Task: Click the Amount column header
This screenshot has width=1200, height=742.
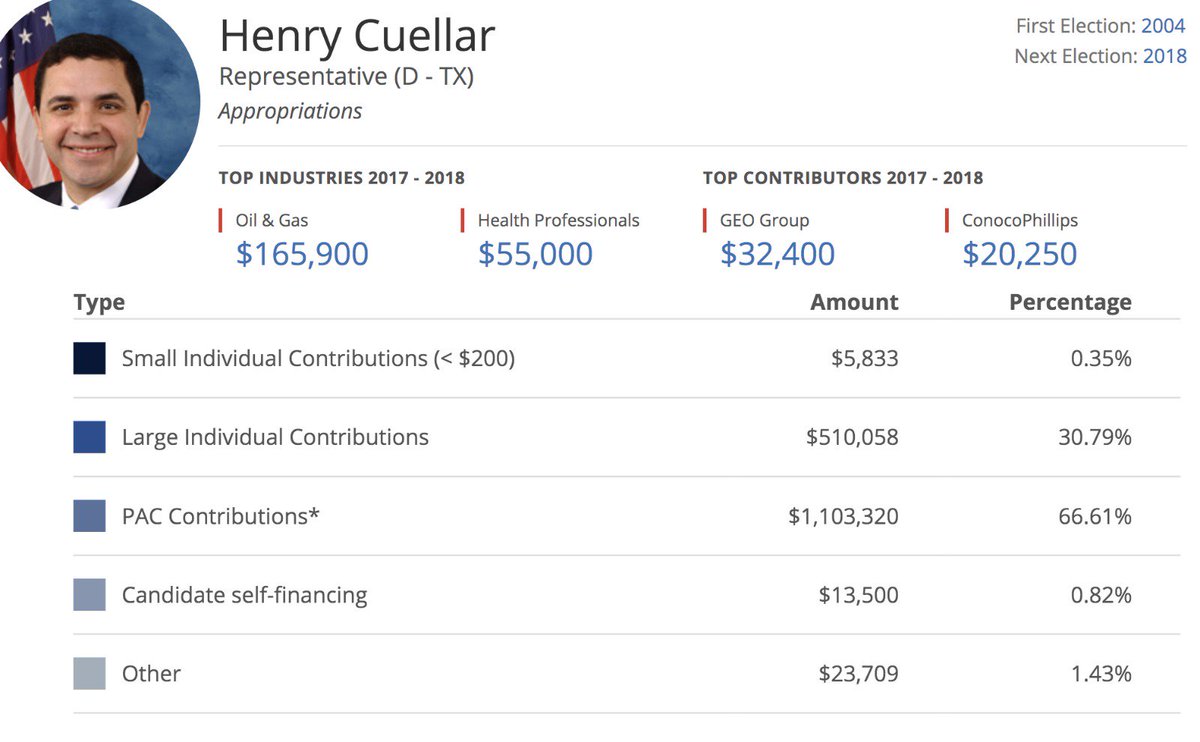Action: [x=854, y=302]
